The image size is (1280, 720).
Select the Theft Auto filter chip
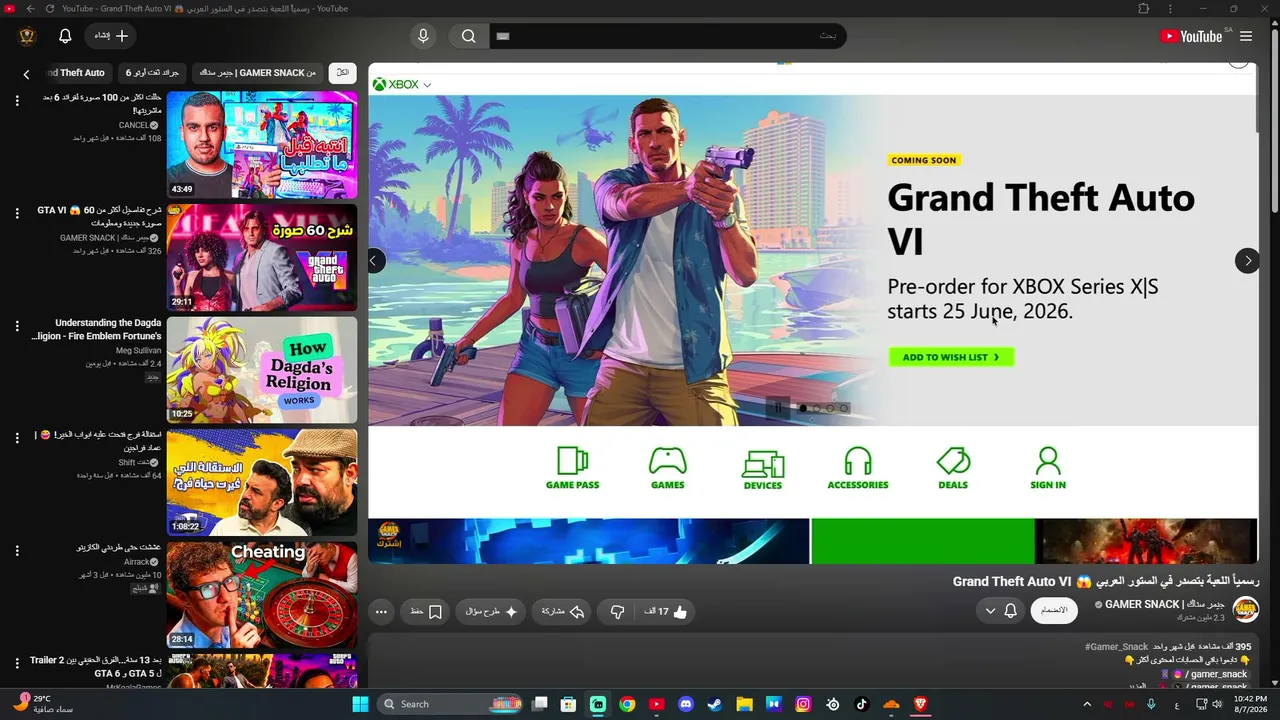coord(74,73)
